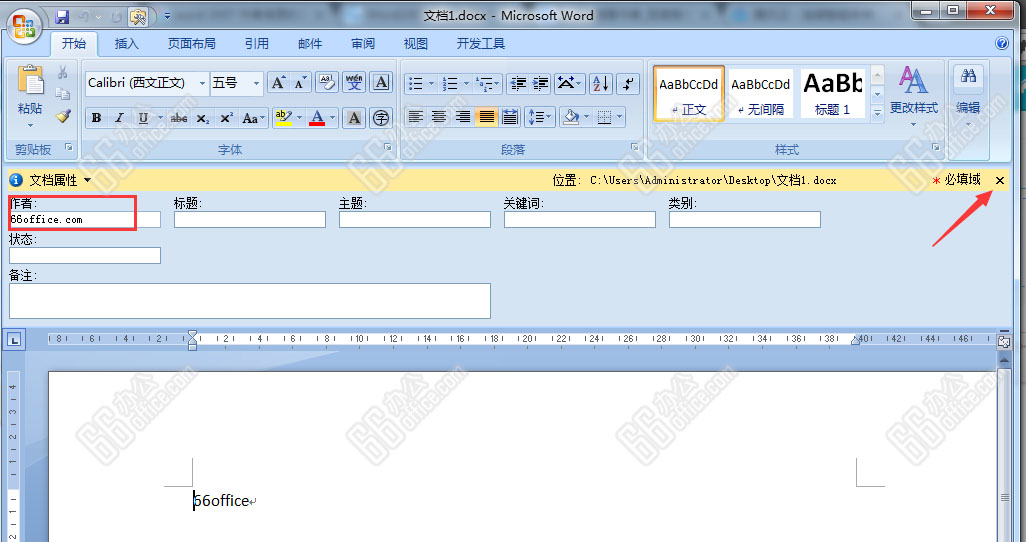
Task: Shrink font size with small A
Action: pos(300,83)
